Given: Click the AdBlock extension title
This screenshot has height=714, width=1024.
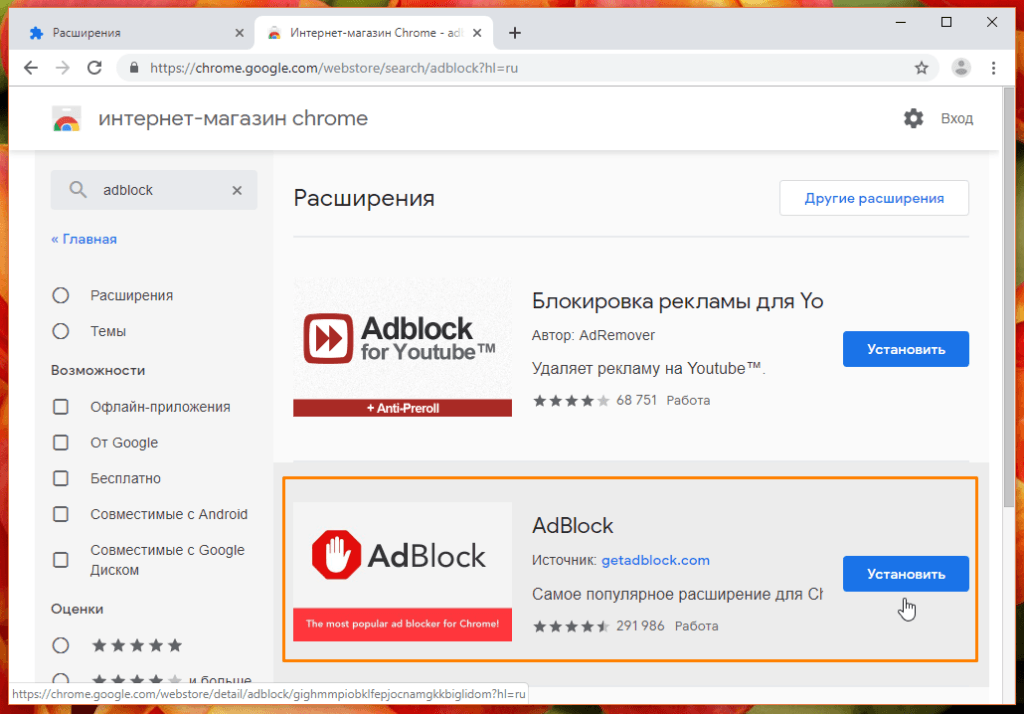Looking at the screenshot, I should 573,526.
